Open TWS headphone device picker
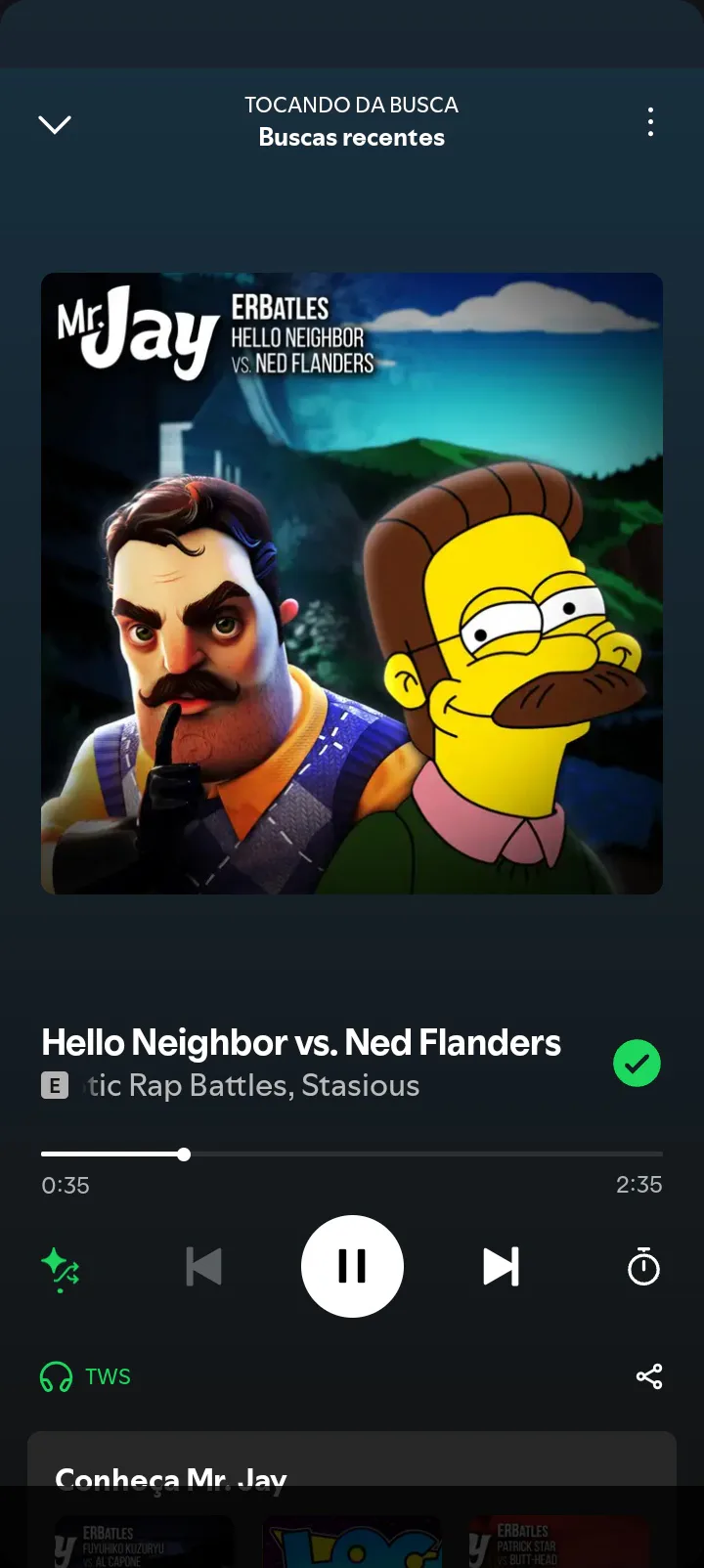 click(x=56, y=1376)
